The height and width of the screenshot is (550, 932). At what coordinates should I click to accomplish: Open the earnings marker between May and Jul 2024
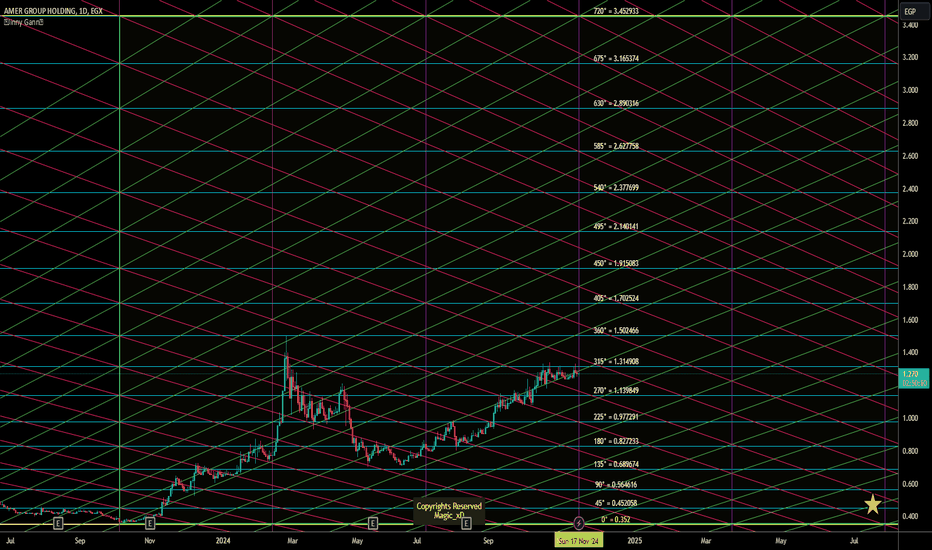373,523
